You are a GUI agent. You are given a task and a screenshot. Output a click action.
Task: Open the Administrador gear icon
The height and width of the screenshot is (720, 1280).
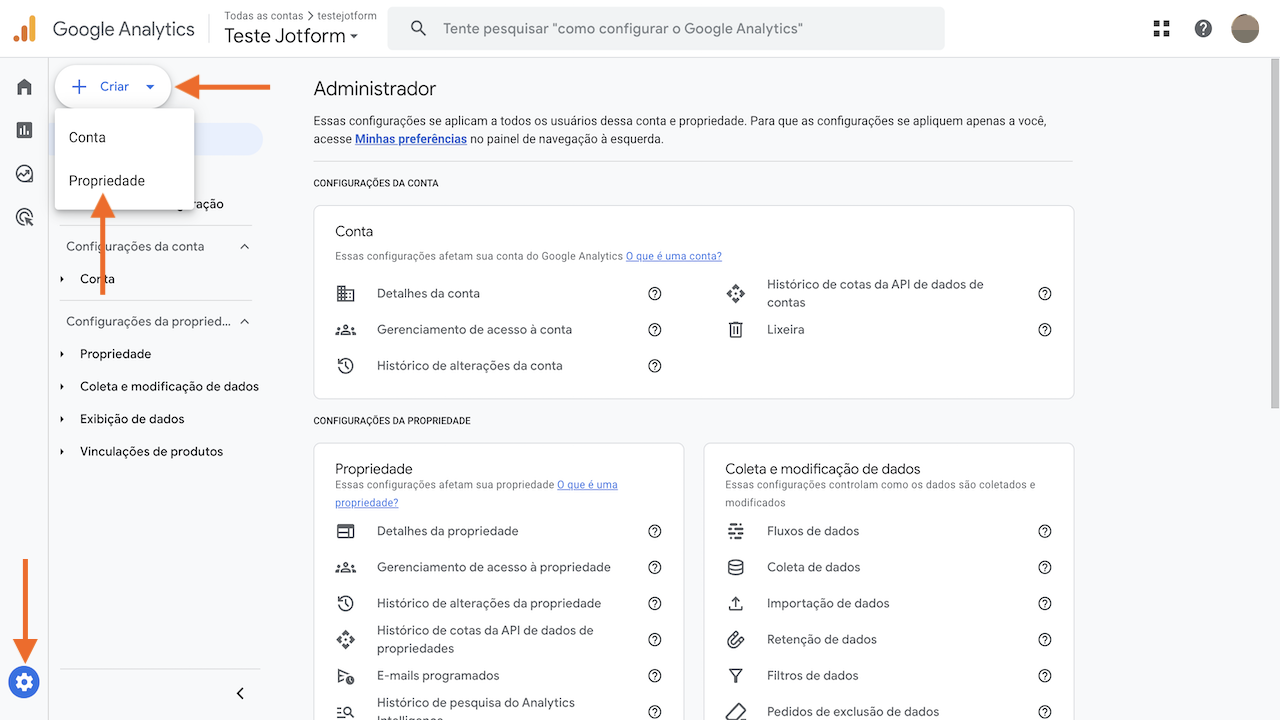[x=24, y=682]
